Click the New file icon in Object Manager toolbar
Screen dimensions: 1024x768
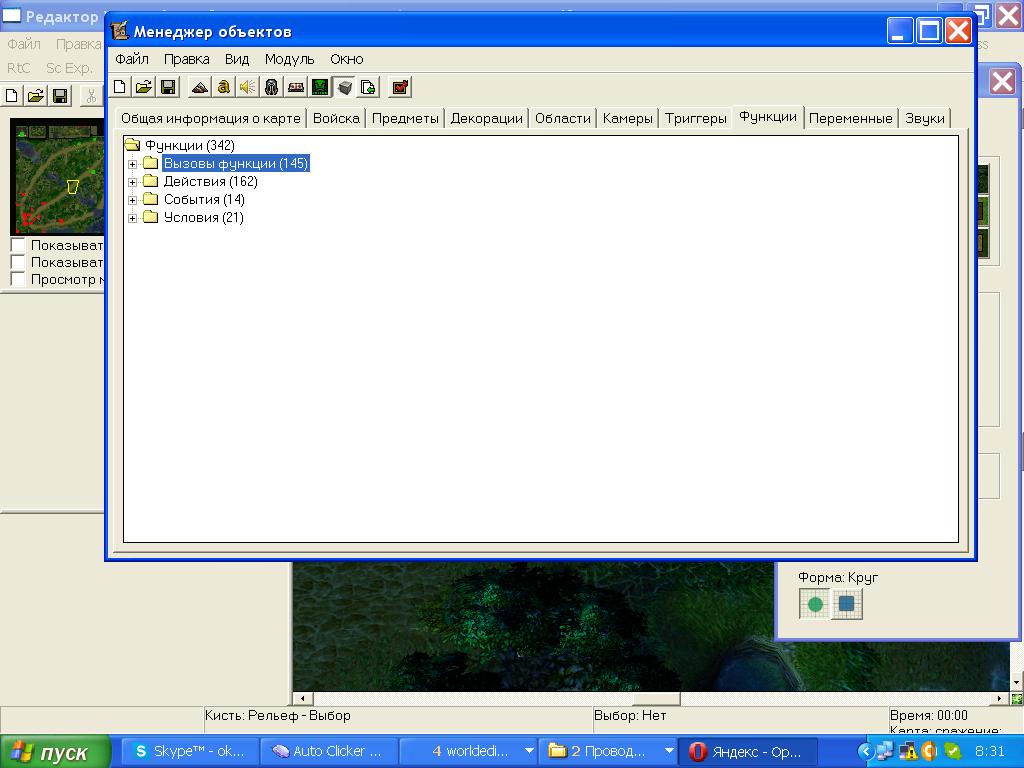[120, 87]
